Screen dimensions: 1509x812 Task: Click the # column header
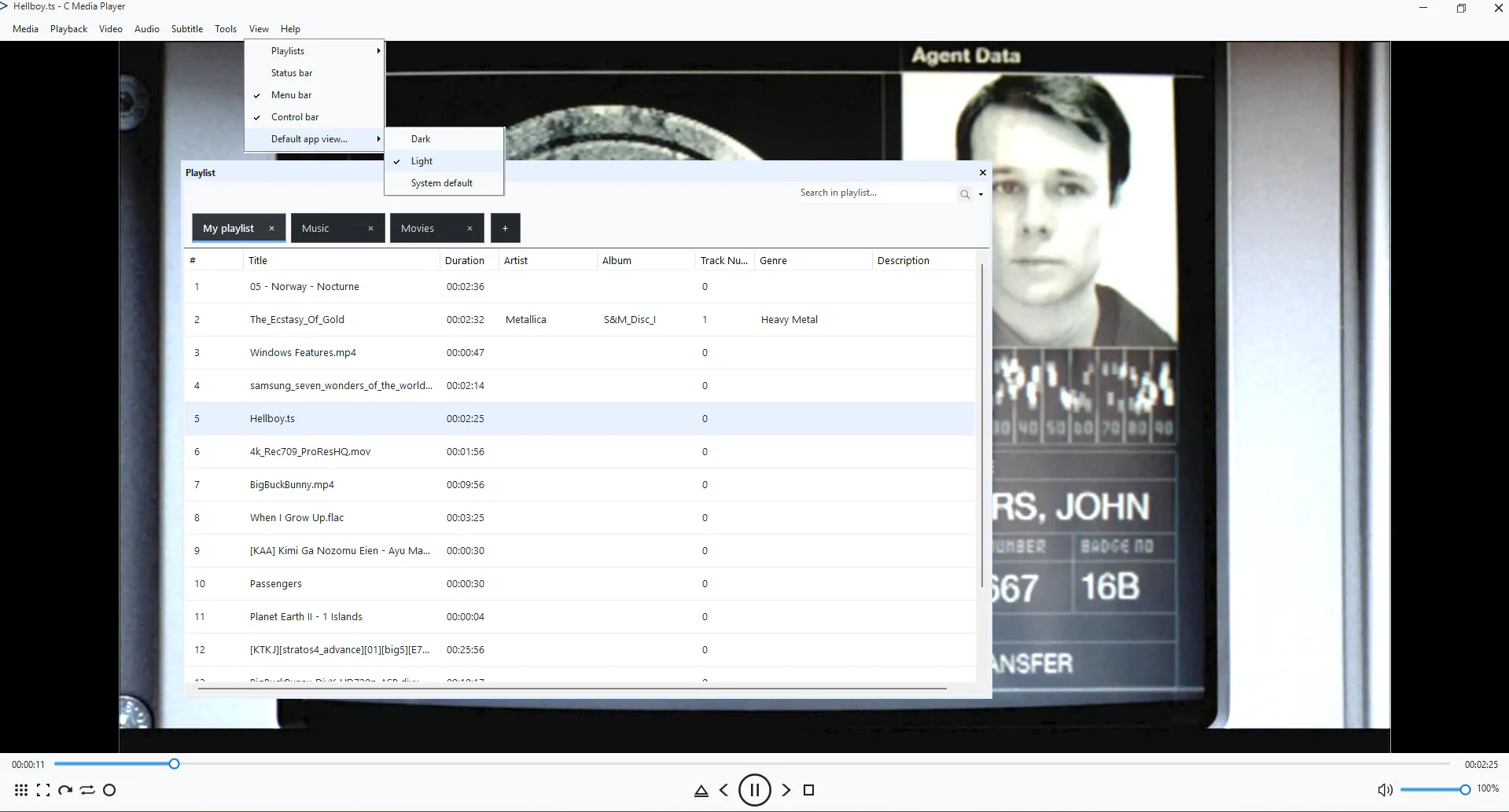tap(214, 260)
